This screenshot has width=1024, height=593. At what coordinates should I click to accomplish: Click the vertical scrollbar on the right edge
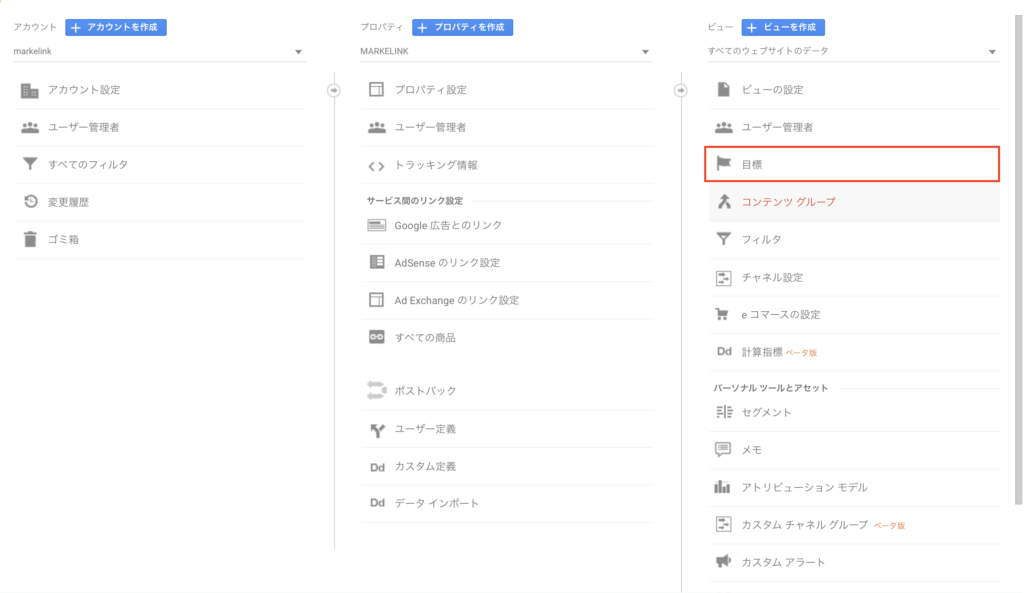tap(1018, 261)
